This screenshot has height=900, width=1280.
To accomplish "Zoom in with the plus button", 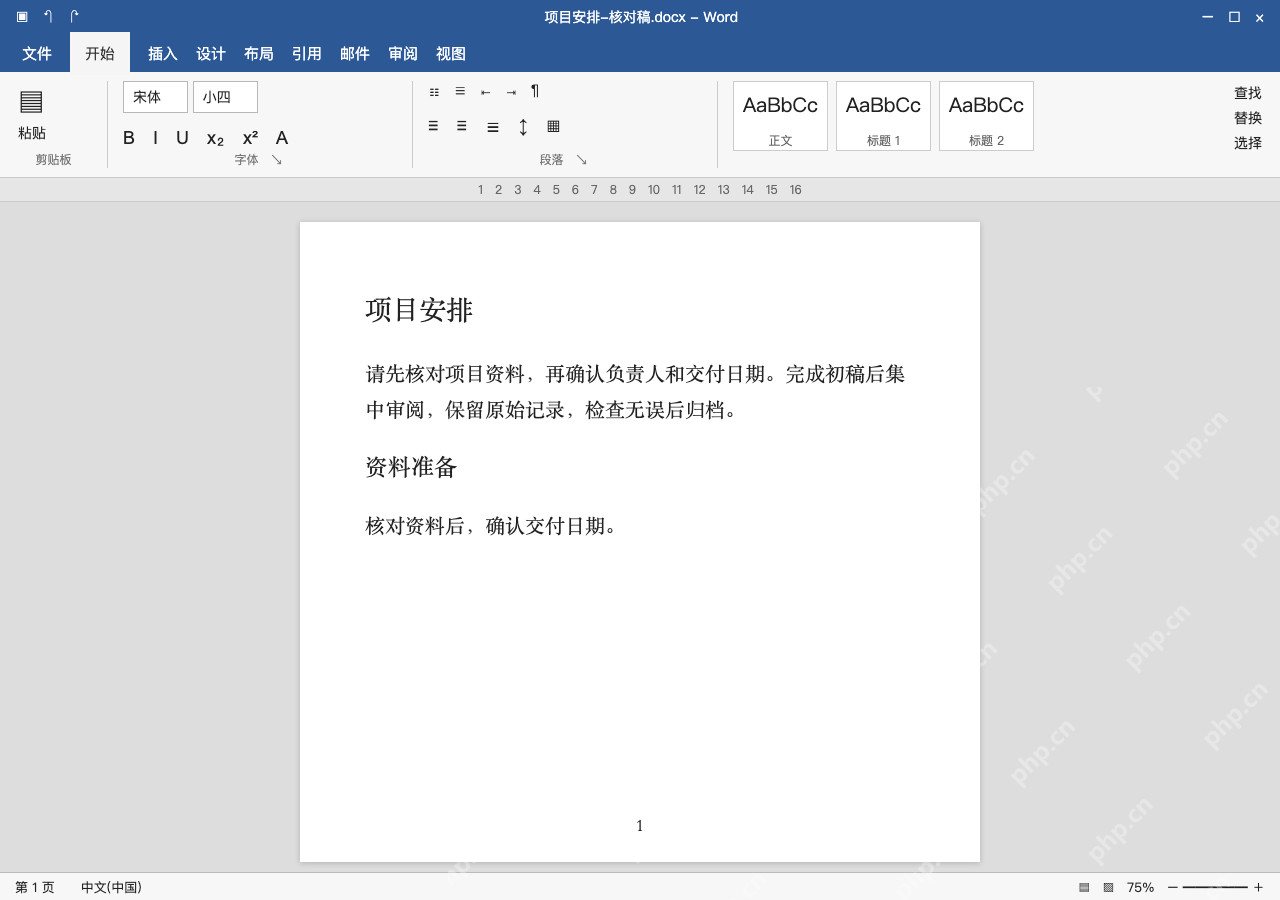I will point(1258,887).
